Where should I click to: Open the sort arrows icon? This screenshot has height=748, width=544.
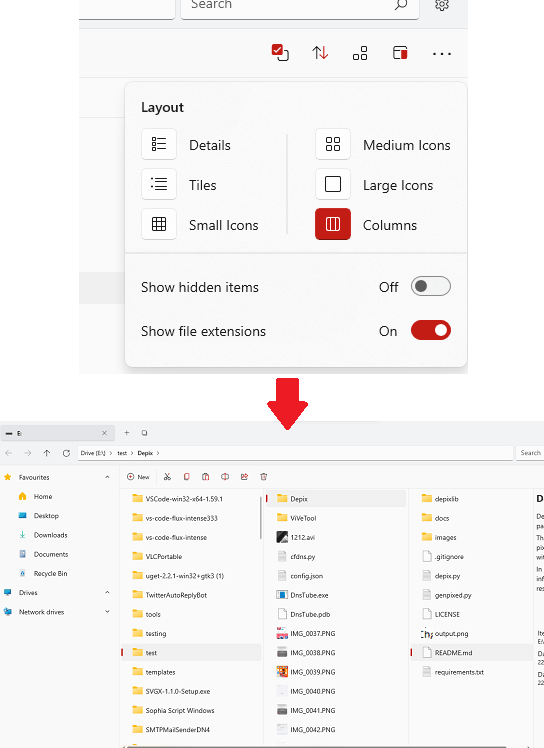(x=320, y=52)
